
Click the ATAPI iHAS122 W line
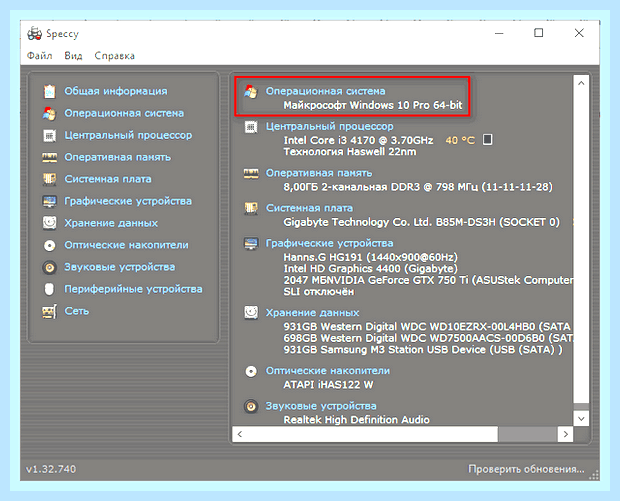(x=328, y=385)
